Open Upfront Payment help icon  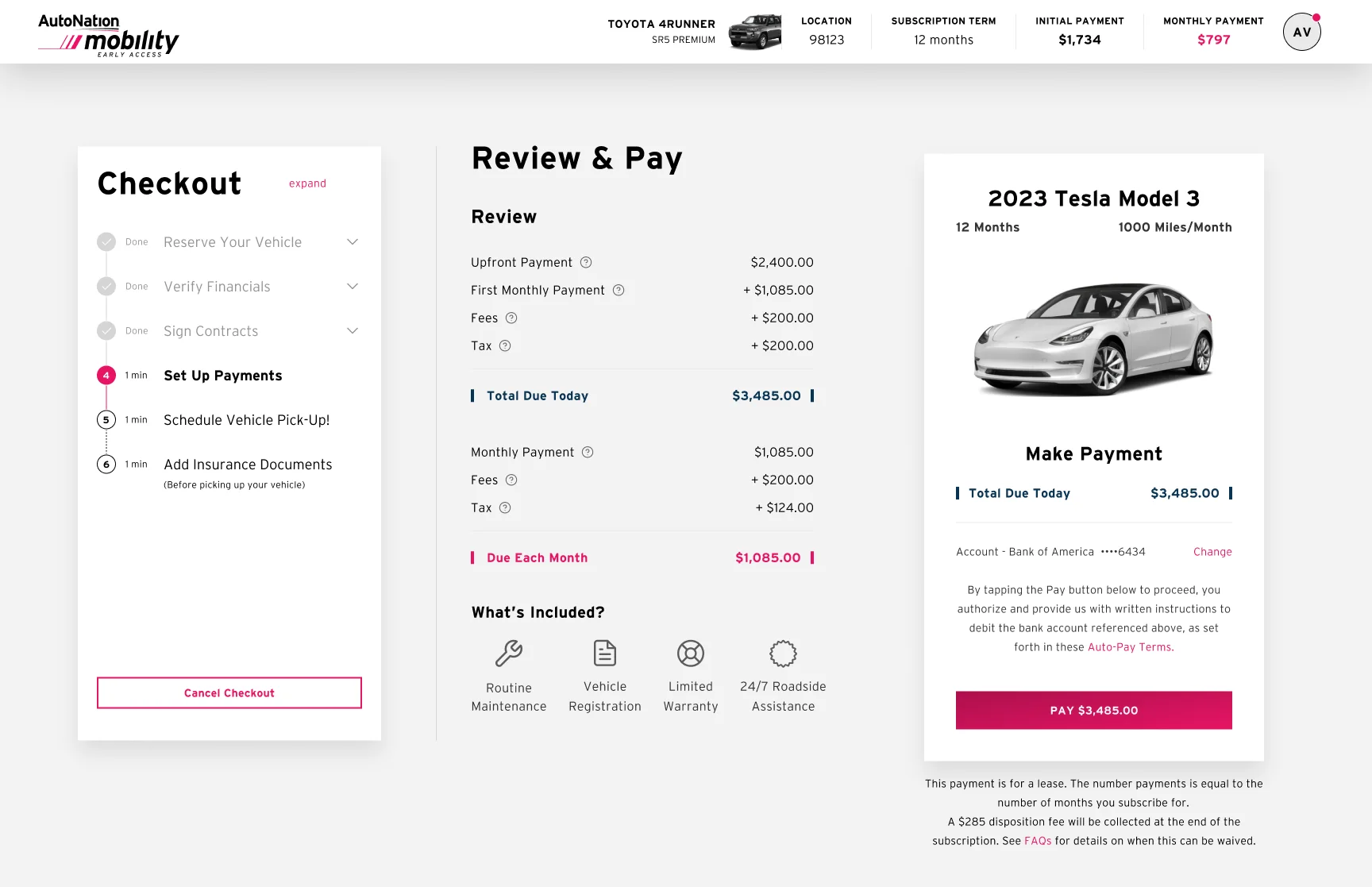(x=586, y=263)
